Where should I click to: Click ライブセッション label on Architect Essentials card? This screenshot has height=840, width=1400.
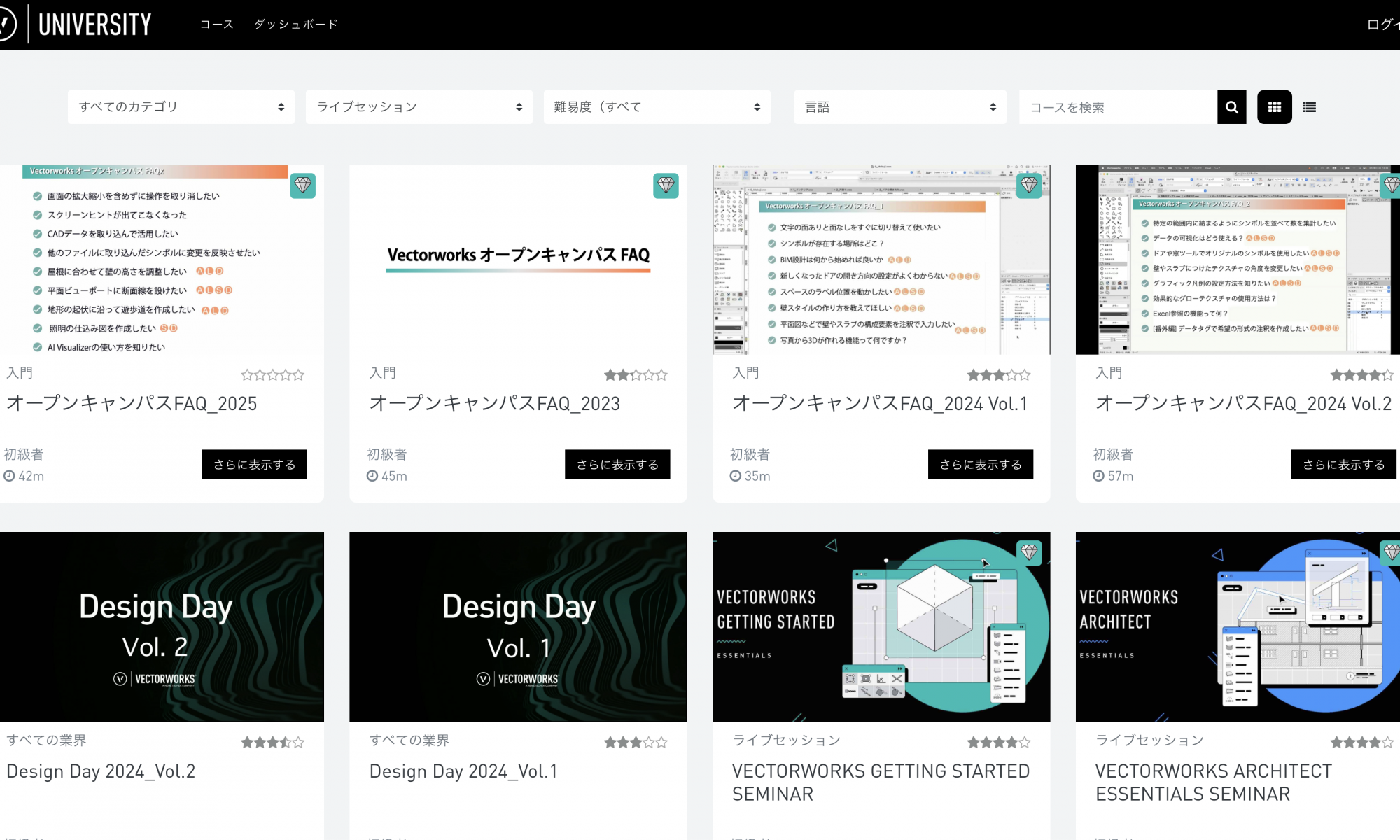1150,741
